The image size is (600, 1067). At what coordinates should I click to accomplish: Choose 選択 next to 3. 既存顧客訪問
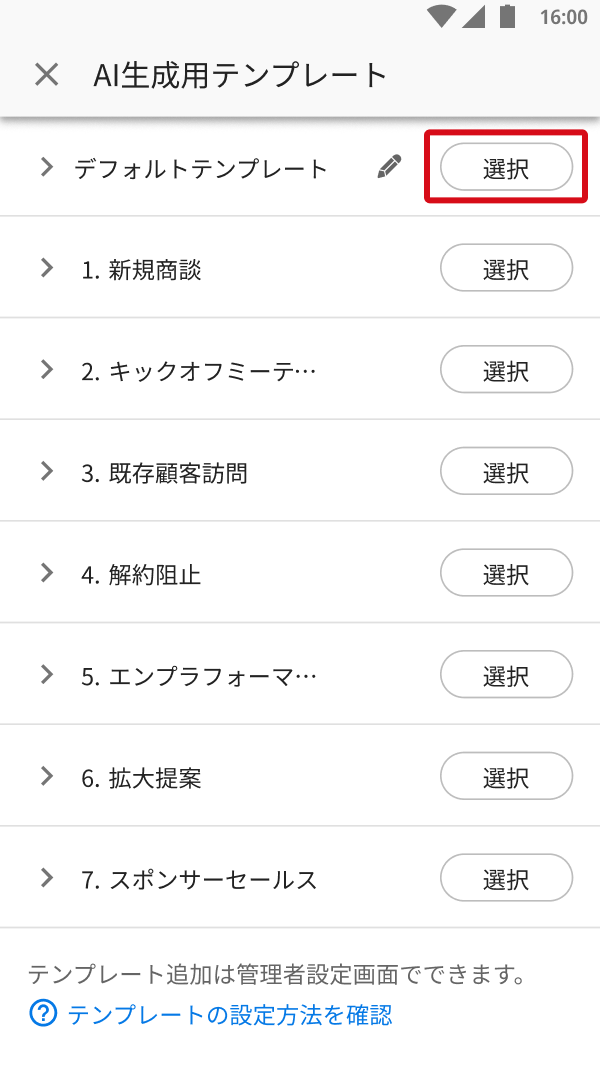click(x=506, y=472)
